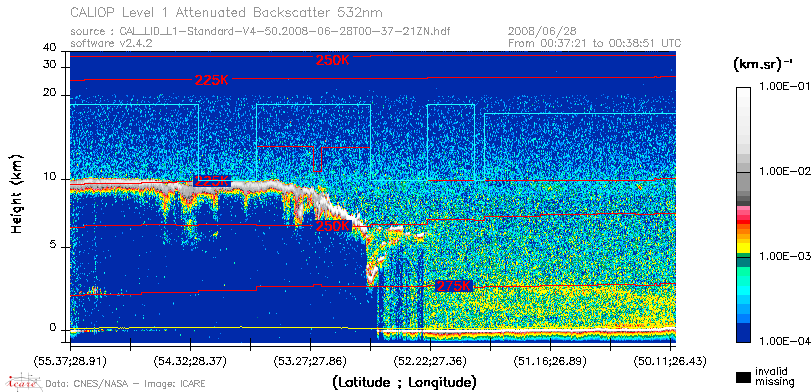This screenshot has height=392, width=811.
Task: Click the '(km.sr)-1' units label
Action: (763, 65)
